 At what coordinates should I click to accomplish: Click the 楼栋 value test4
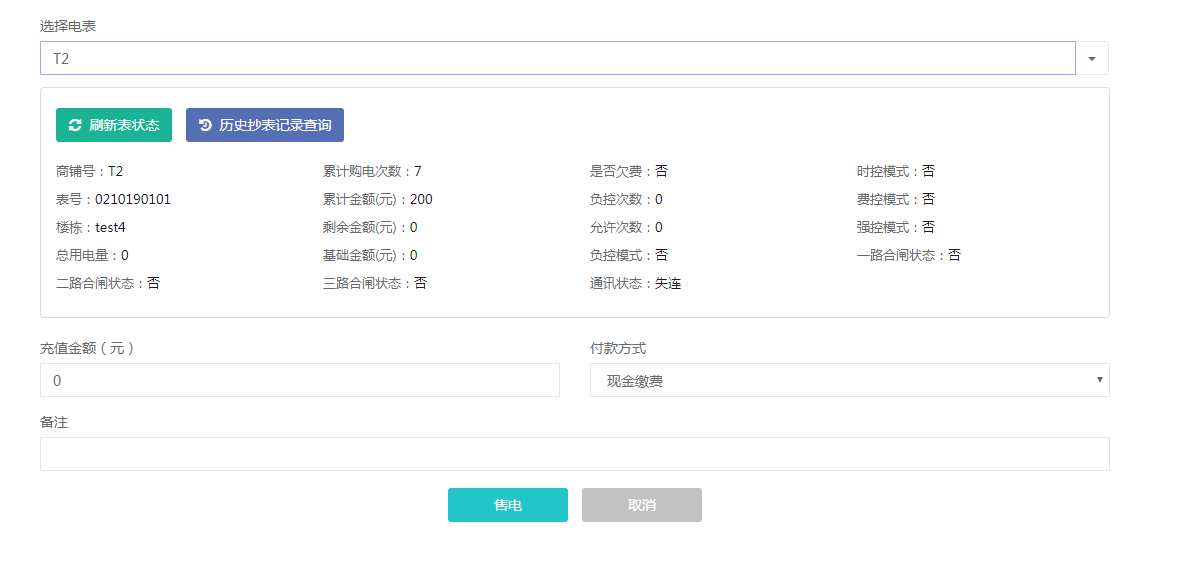point(111,227)
